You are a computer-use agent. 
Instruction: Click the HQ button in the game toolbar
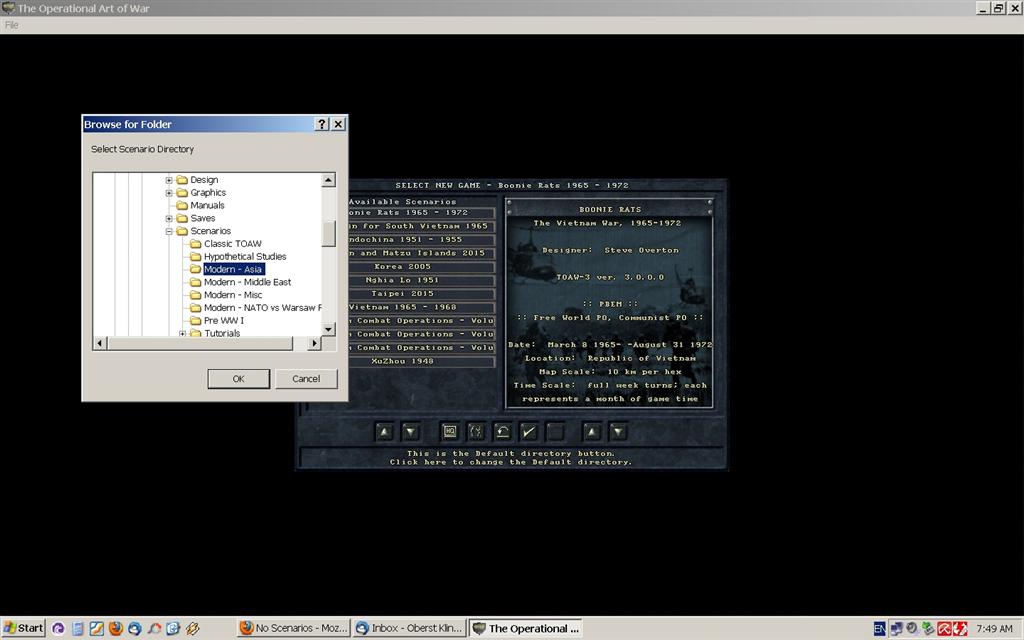(449, 432)
